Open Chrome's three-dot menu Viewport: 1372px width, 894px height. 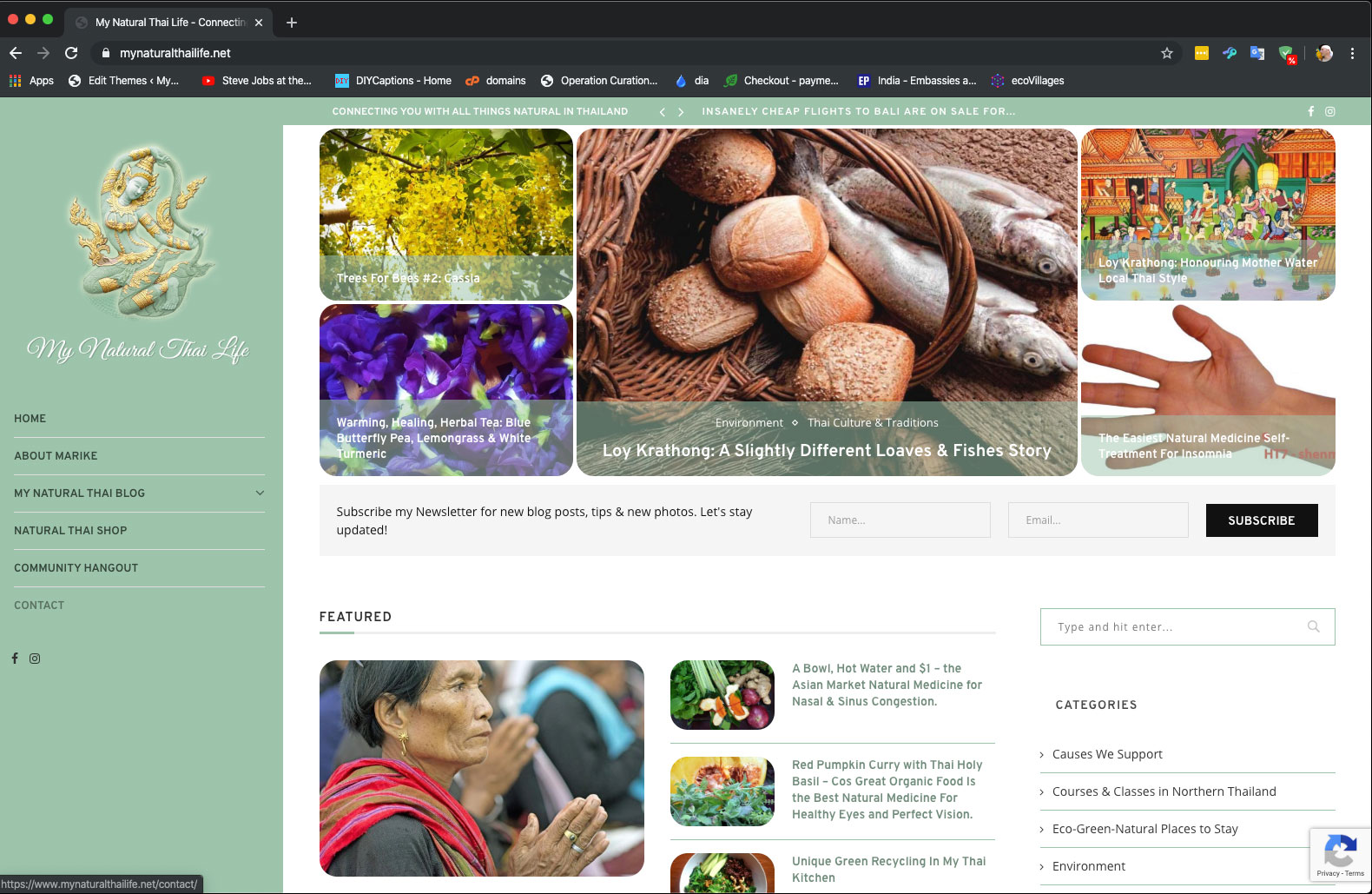[x=1352, y=53]
